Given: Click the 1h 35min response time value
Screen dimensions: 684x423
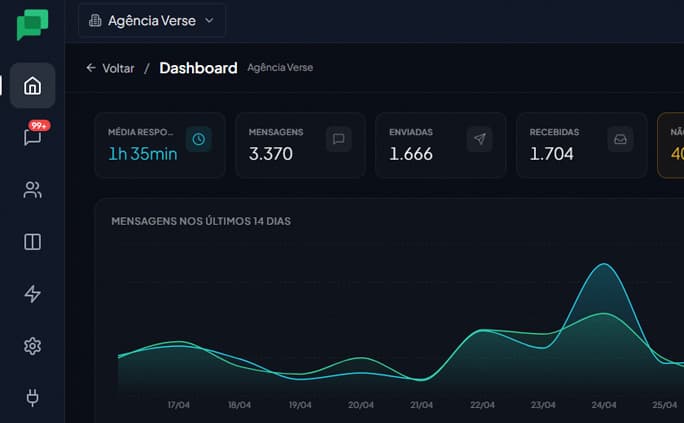Looking at the screenshot, I should [x=143, y=154].
